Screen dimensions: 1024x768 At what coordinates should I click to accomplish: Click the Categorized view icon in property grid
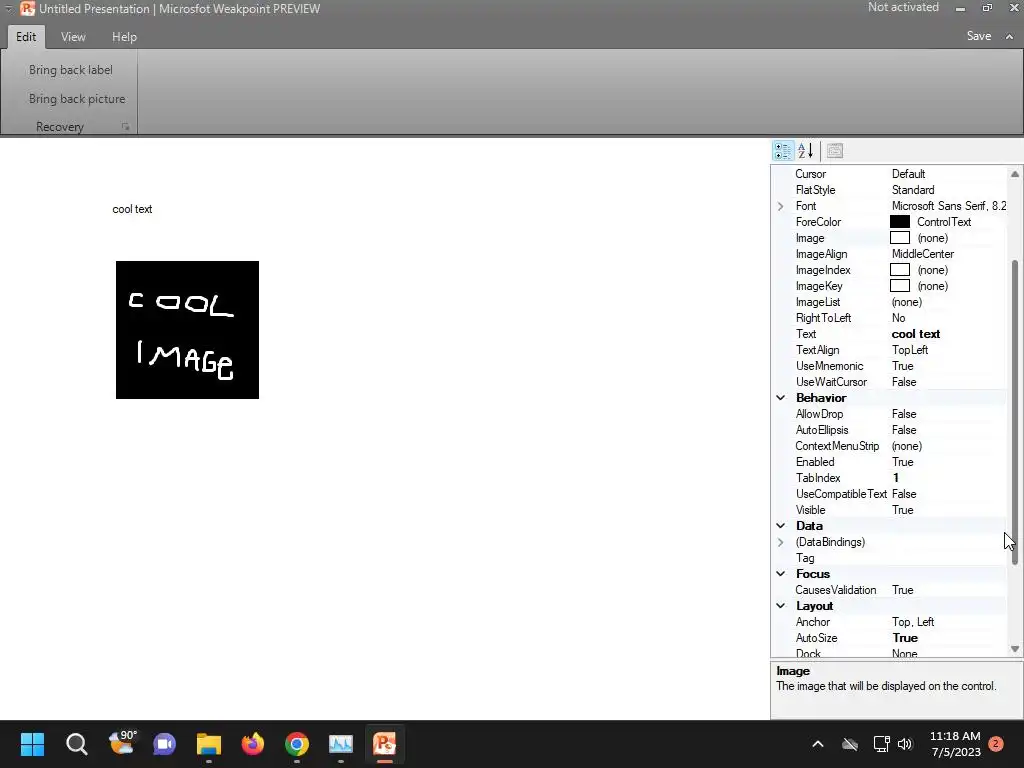(782, 151)
